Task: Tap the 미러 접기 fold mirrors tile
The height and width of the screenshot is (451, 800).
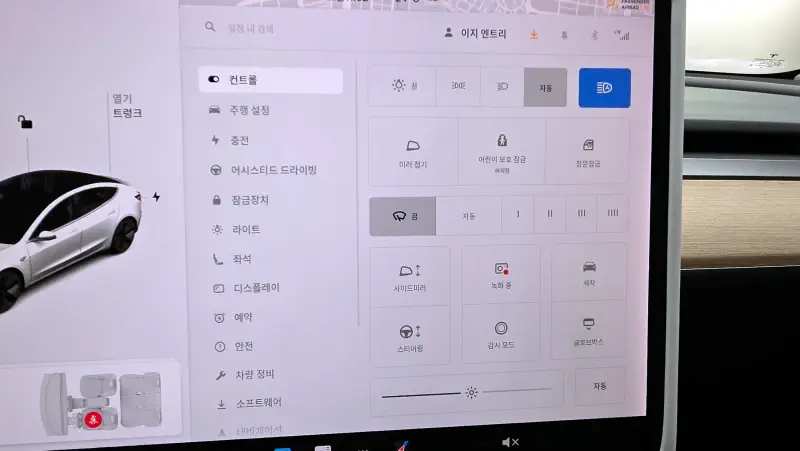Action: coord(413,153)
